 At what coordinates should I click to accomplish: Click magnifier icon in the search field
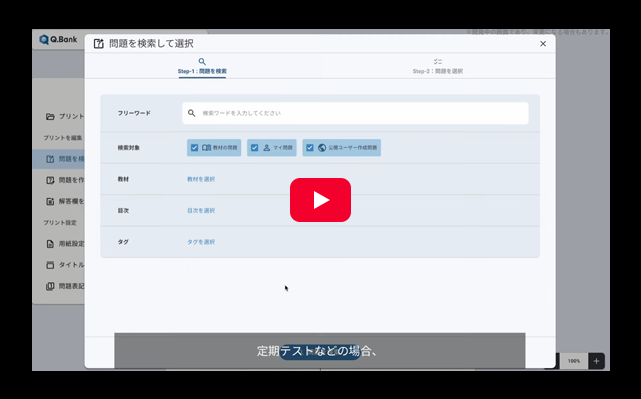(x=191, y=113)
